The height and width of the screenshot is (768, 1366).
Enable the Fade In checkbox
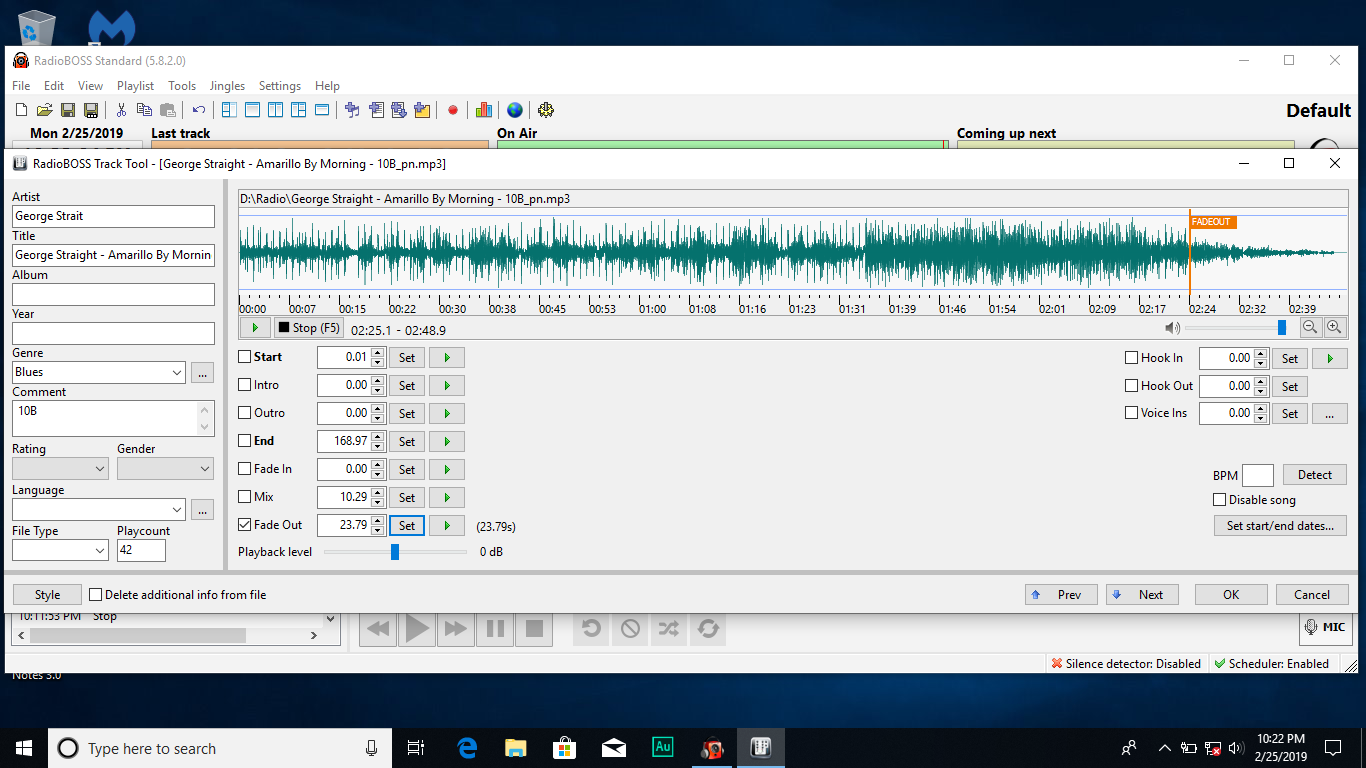pyautogui.click(x=245, y=469)
